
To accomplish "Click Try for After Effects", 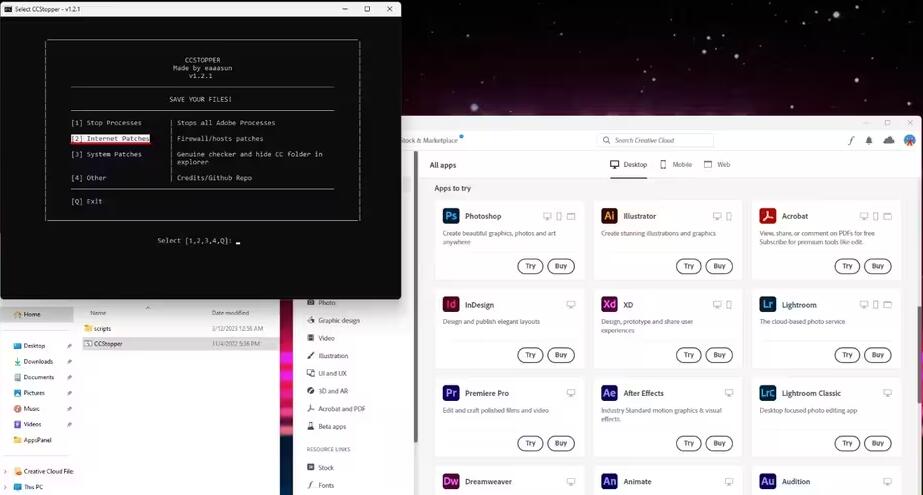I will click(x=689, y=443).
